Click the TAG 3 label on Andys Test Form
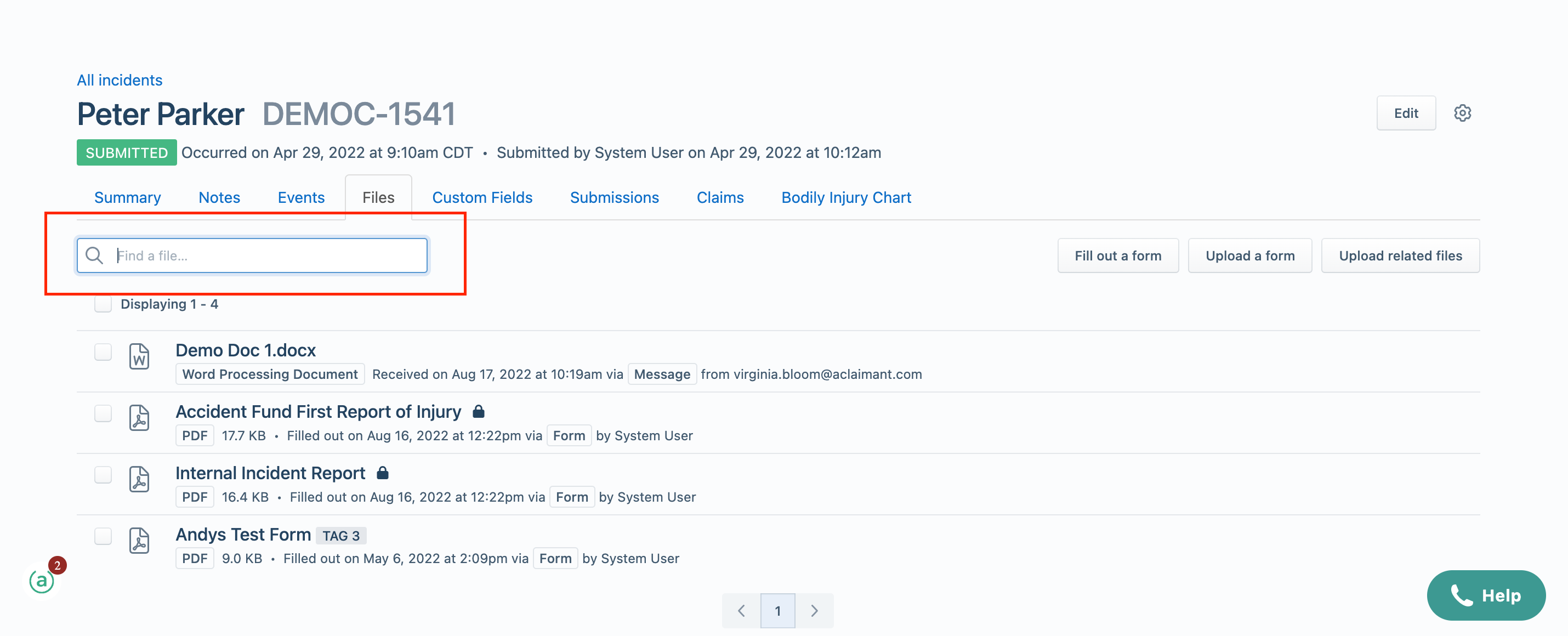Viewport: 1568px width, 636px height. tap(341, 536)
